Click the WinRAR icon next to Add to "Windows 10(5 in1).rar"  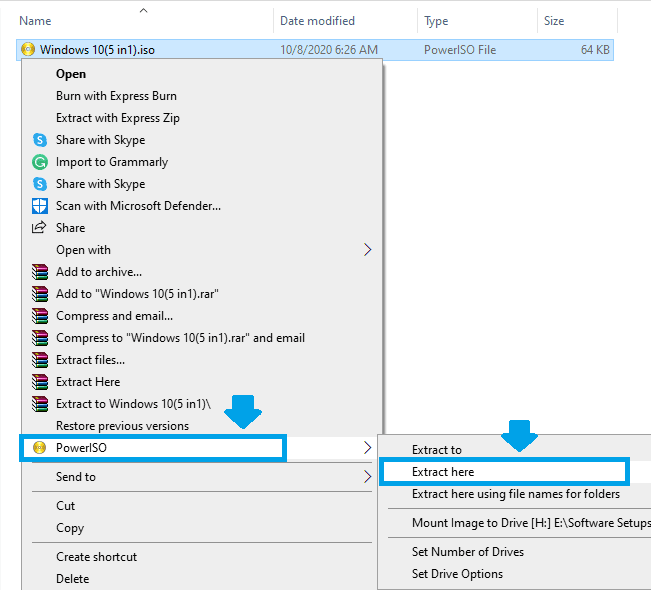[40, 294]
